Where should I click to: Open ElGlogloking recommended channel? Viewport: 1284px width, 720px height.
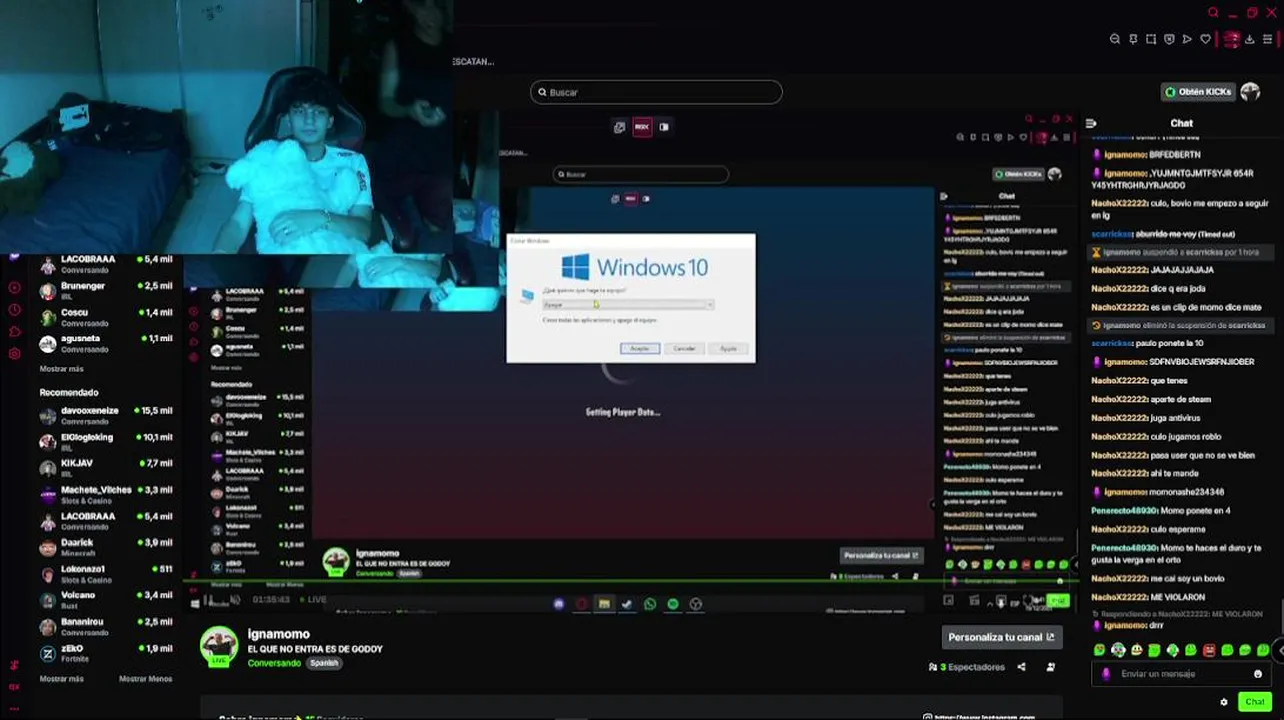click(106, 441)
